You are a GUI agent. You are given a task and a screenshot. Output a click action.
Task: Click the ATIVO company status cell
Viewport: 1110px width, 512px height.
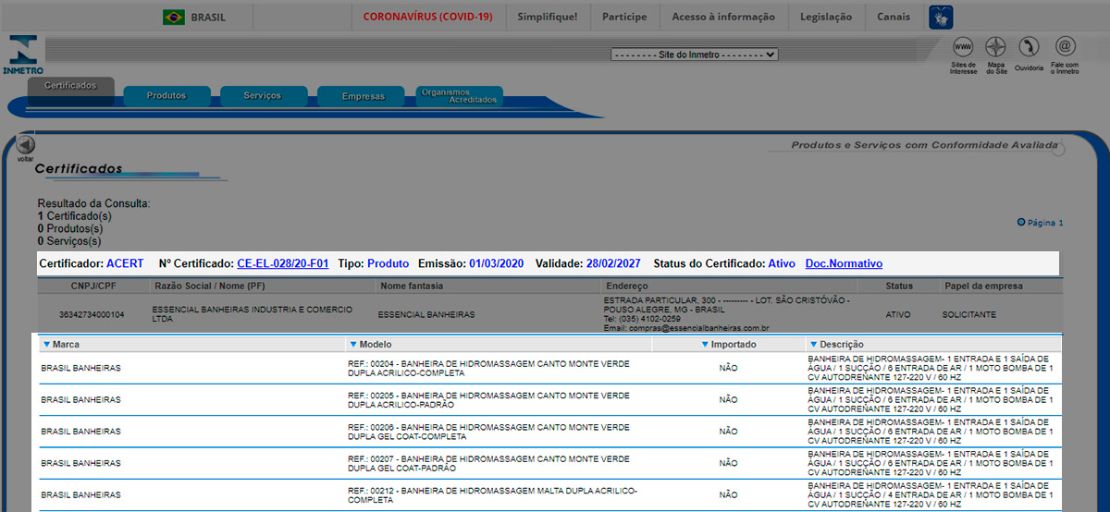(x=898, y=314)
